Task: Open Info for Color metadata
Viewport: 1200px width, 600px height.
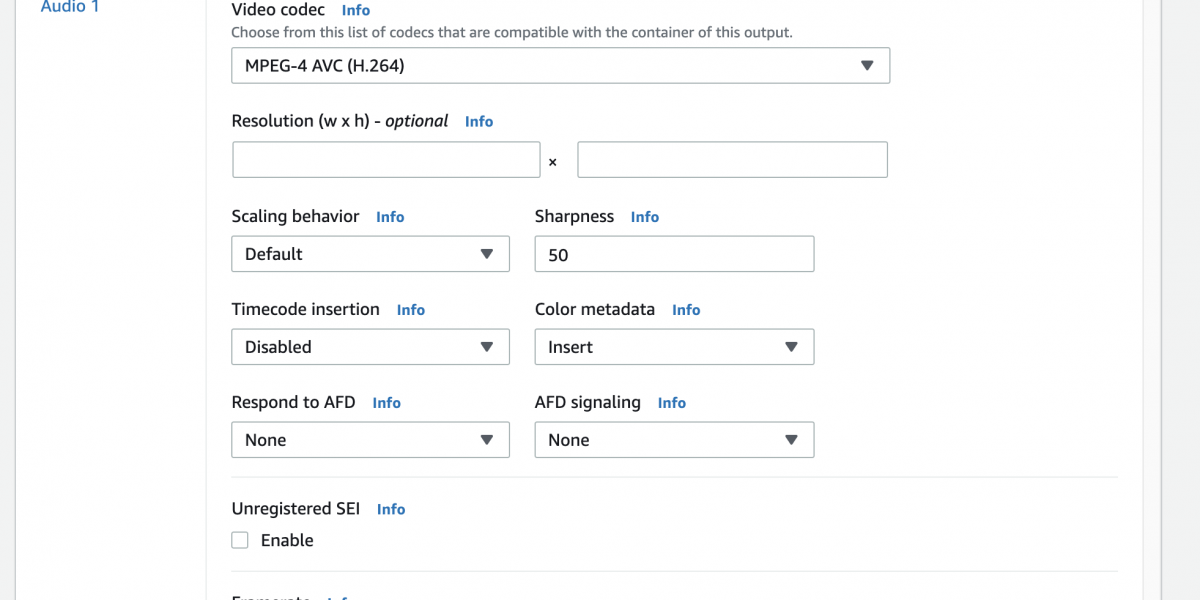Action: click(x=686, y=310)
